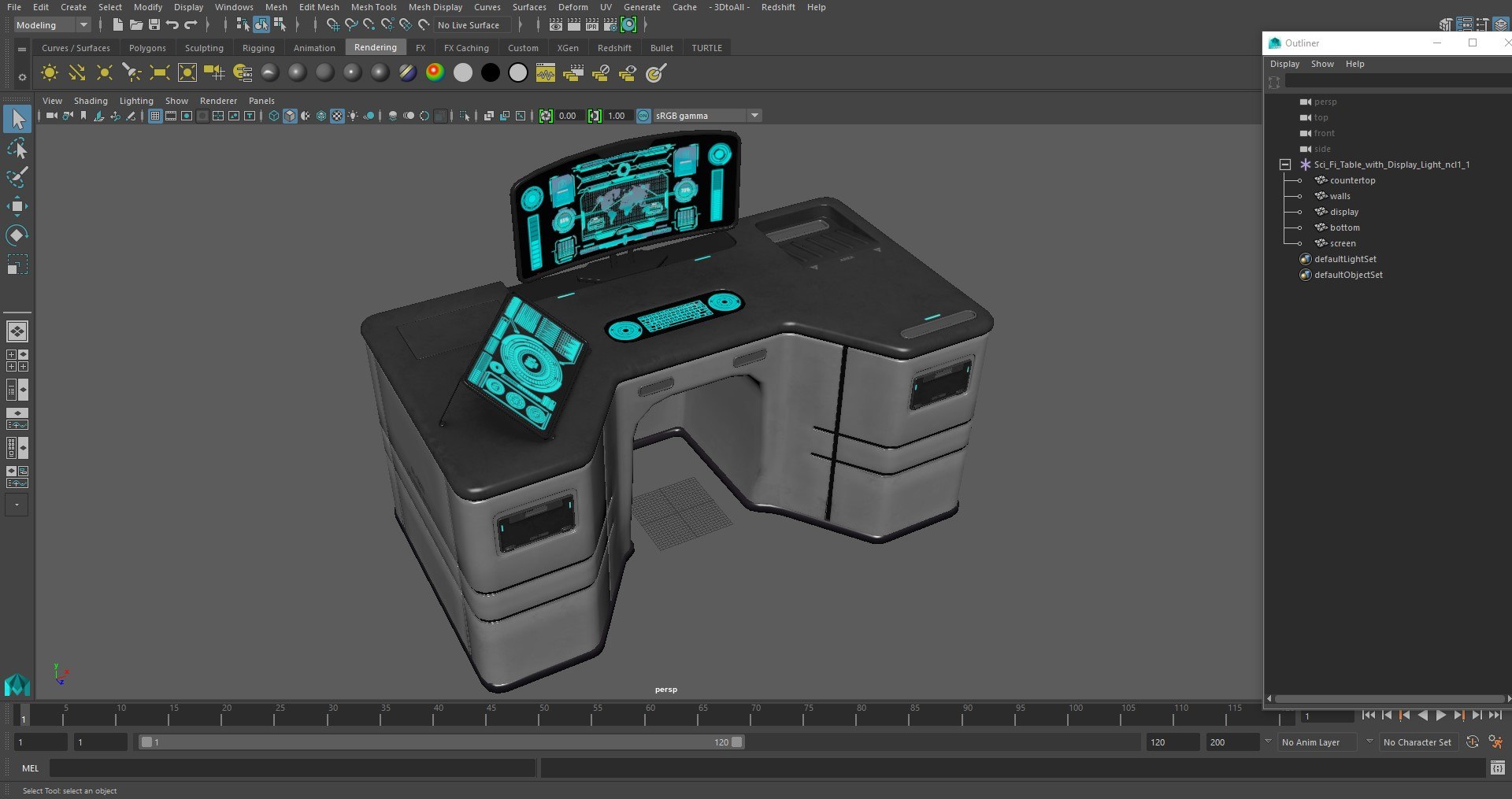The image size is (1512, 799).
Task: Toggle the film gate display
Action: tap(171, 116)
